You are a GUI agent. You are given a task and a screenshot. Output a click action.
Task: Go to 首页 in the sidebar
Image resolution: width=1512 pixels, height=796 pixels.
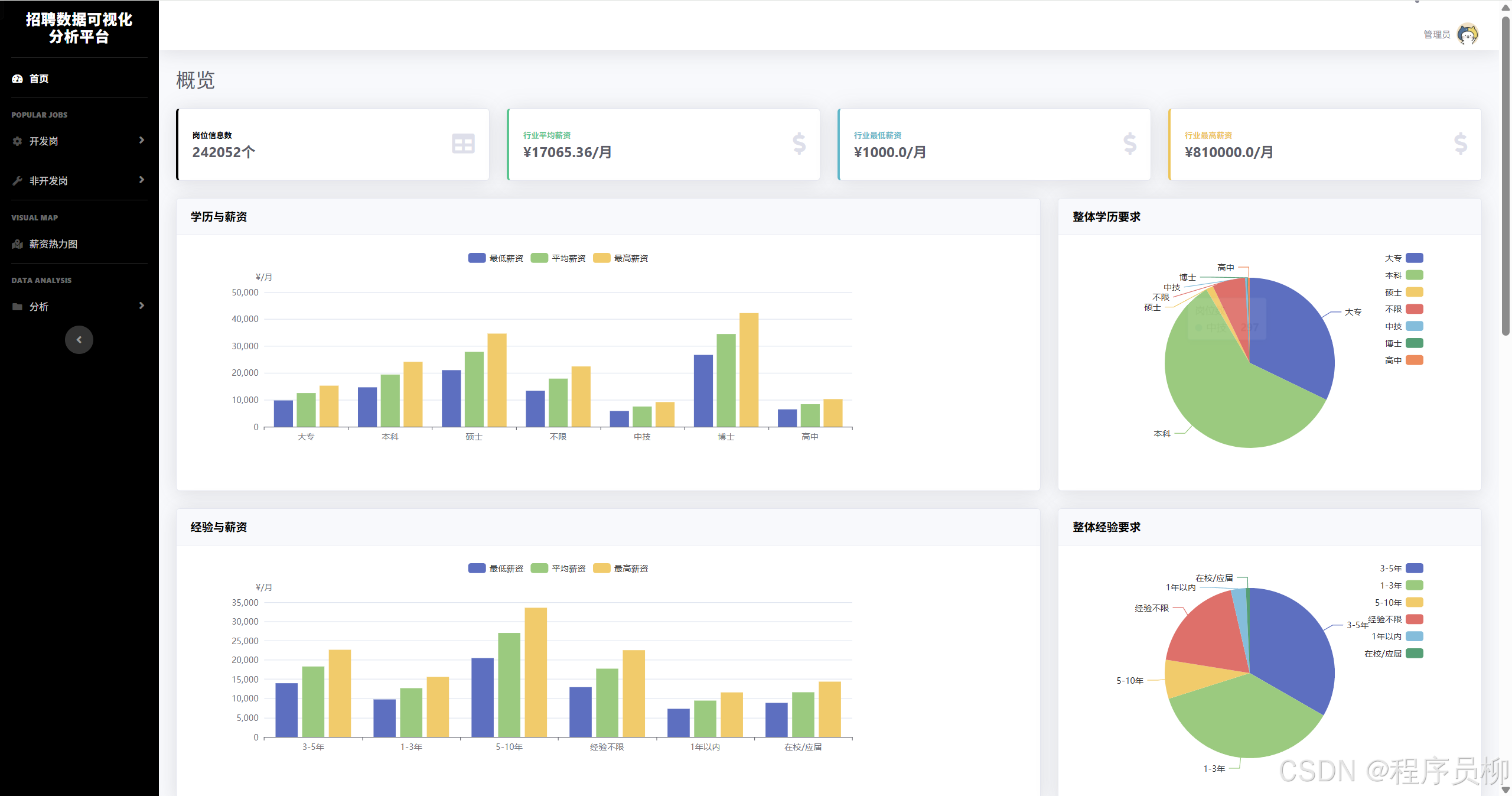click(x=39, y=79)
